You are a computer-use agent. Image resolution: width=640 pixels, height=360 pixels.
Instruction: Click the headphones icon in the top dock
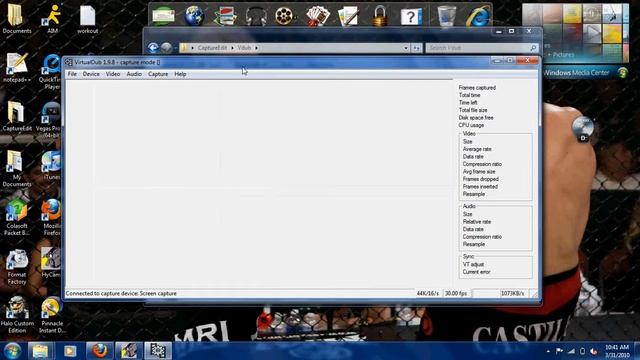click(x=256, y=16)
